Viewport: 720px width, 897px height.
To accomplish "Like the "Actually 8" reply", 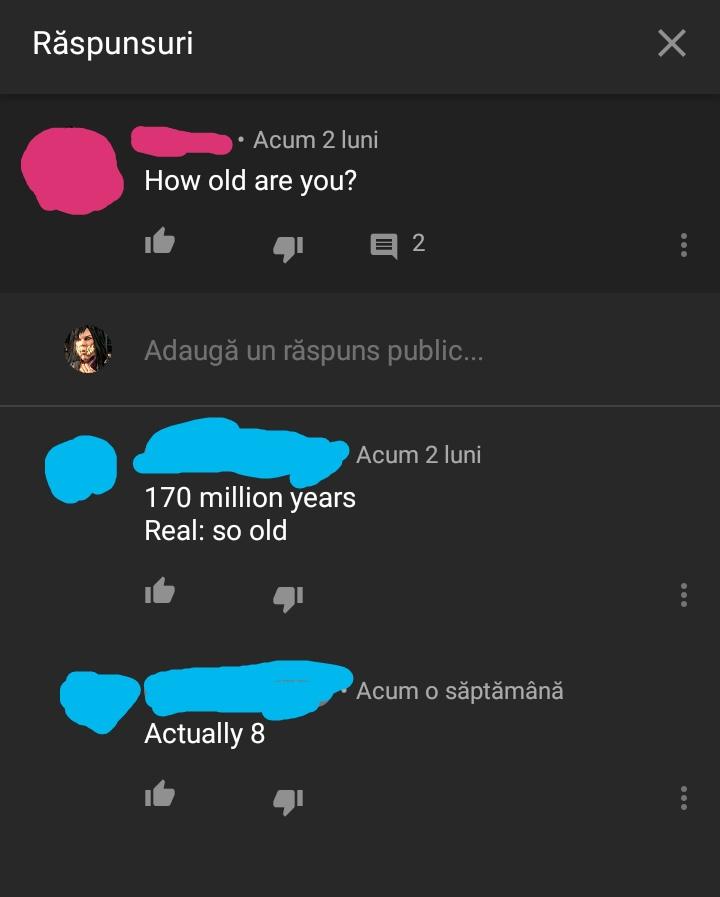I will 160,793.
